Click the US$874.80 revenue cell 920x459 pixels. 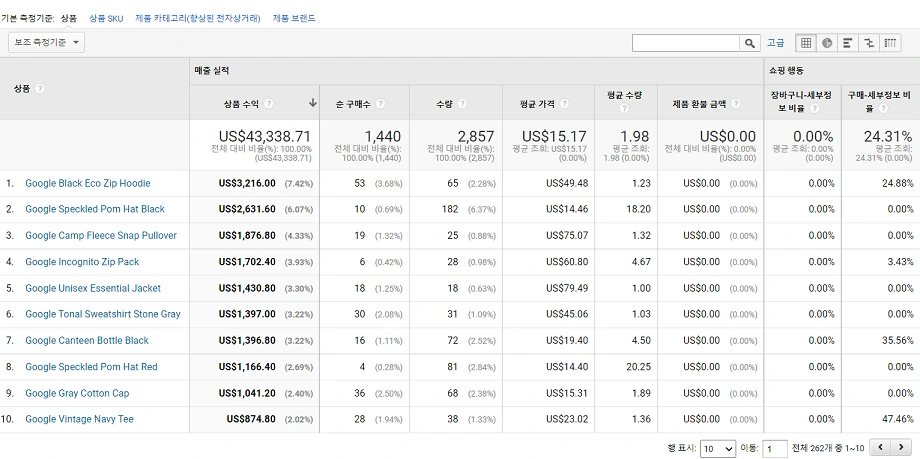(251, 419)
